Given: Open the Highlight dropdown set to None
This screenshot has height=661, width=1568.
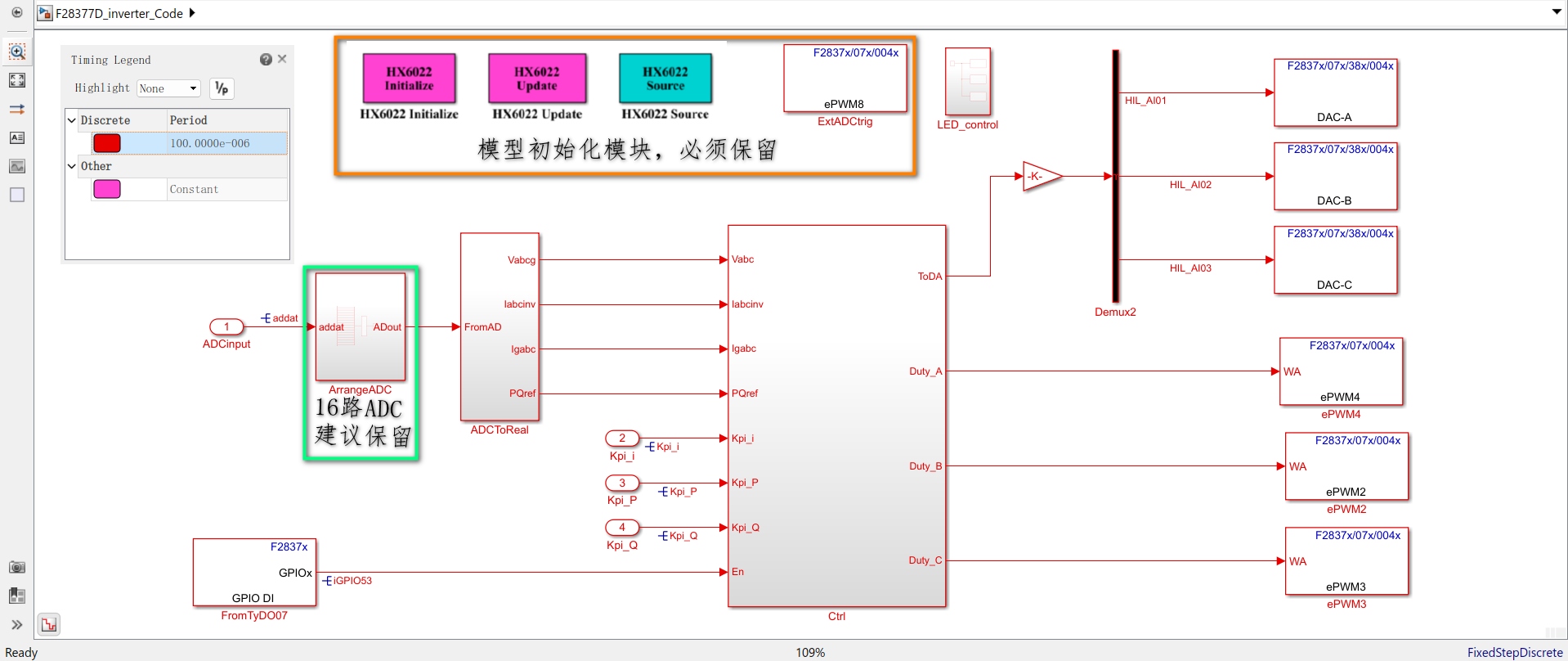Looking at the screenshot, I should (x=168, y=88).
